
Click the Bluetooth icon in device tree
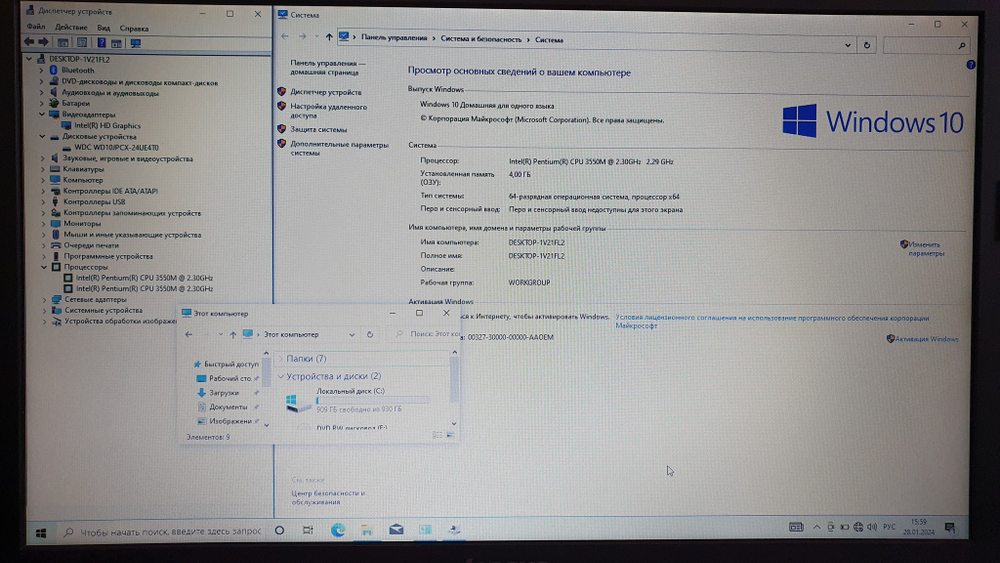tap(54, 70)
